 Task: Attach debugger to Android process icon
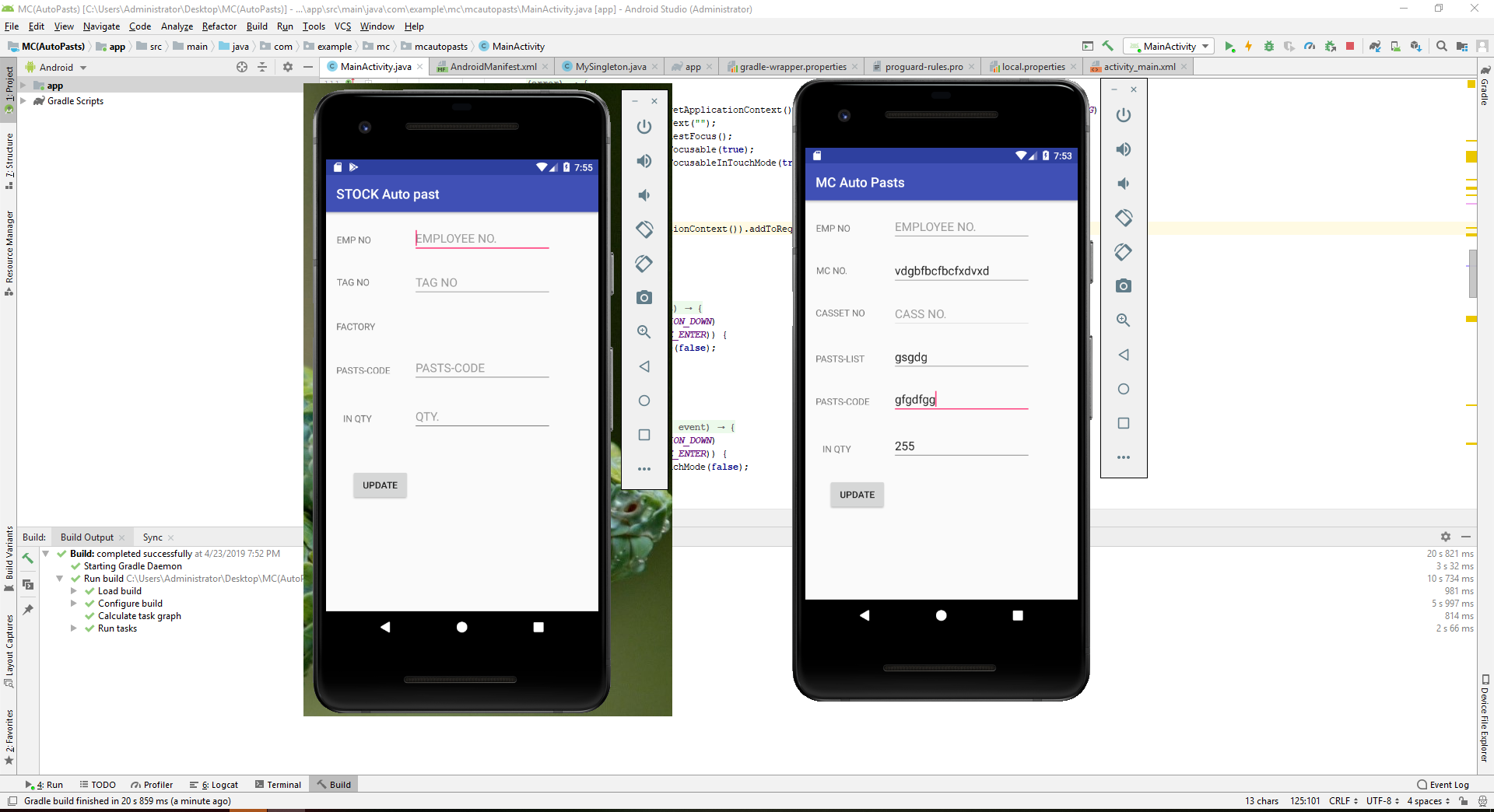click(x=1331, y=47)
